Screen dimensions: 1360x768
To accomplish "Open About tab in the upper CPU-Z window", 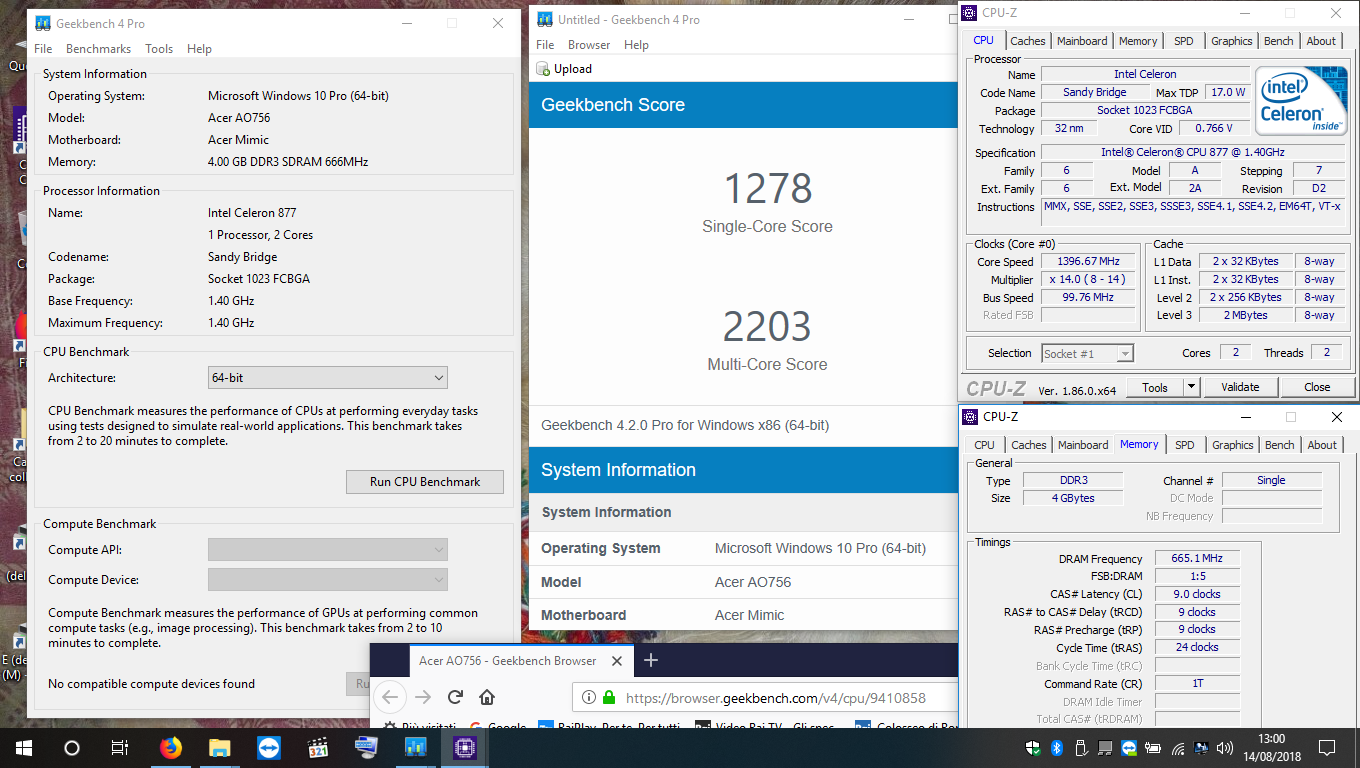I will tap(1321, 41).
